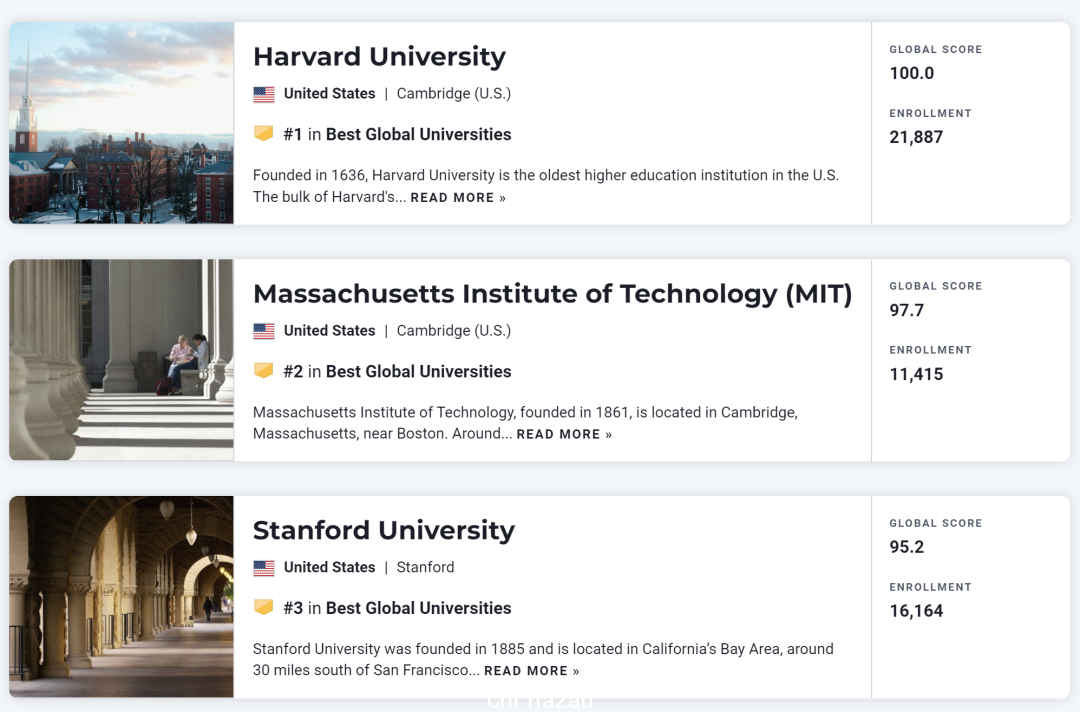The image size is (1080, 712).
Task: Click the yellow badge icon beside #3 ranking
Action: pos(264,607)
